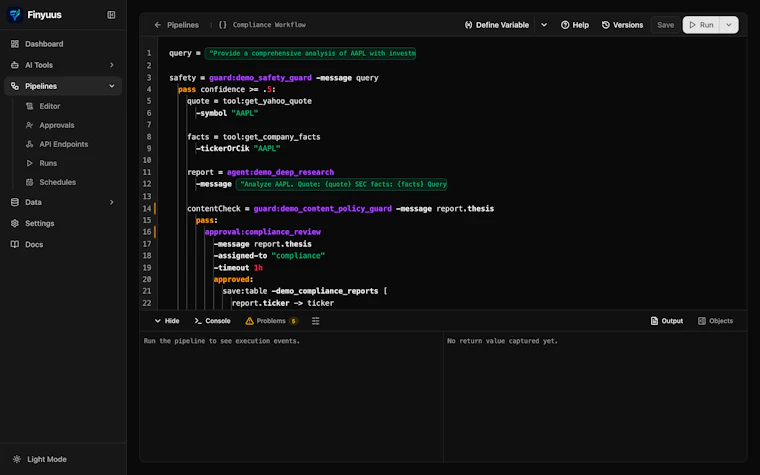The image size is (760, 475).
Task: Collapse the Pipelines section chevron
Action: [x=112, y=86]
